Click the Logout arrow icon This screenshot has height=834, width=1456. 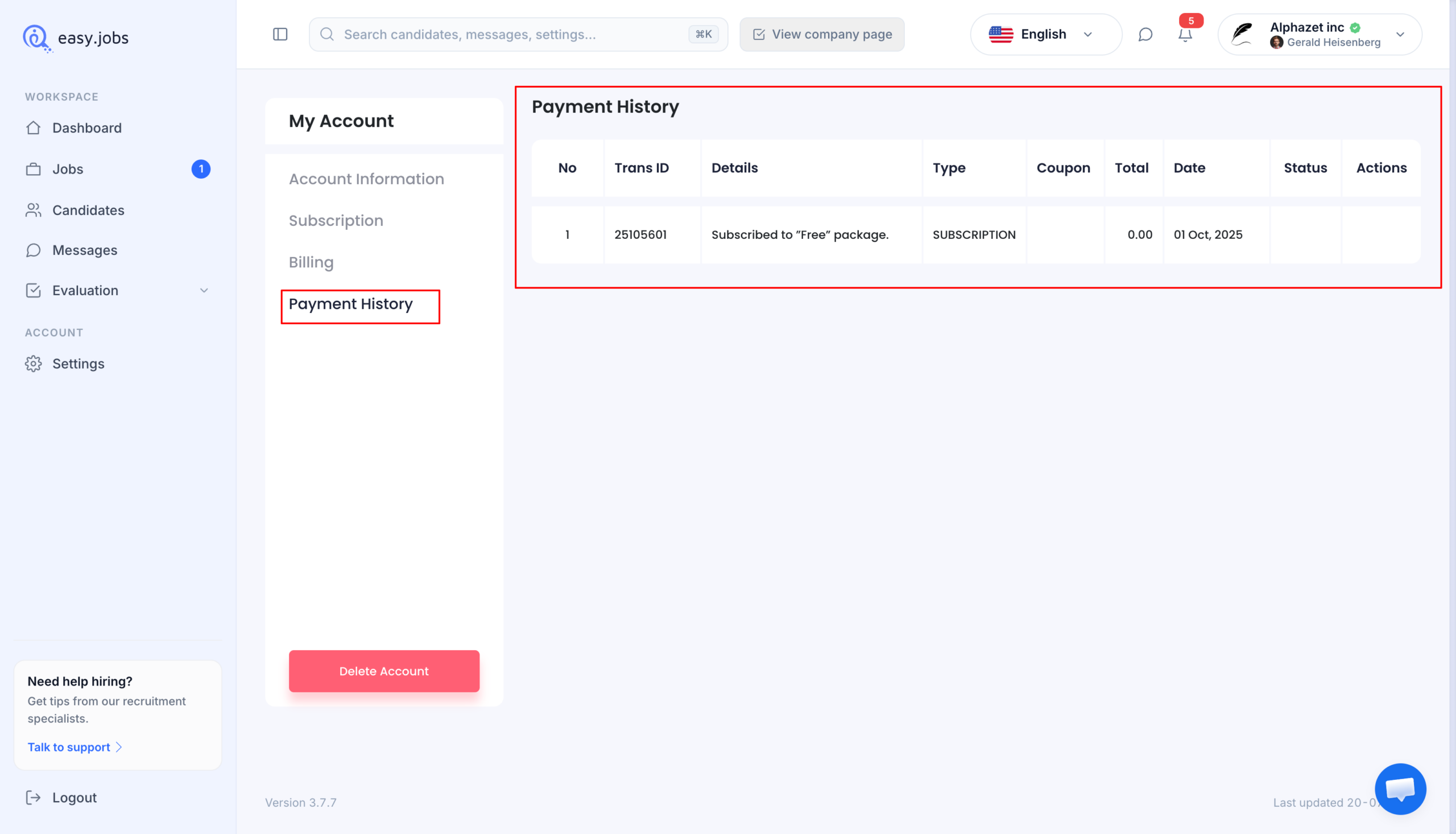point(33,798)
